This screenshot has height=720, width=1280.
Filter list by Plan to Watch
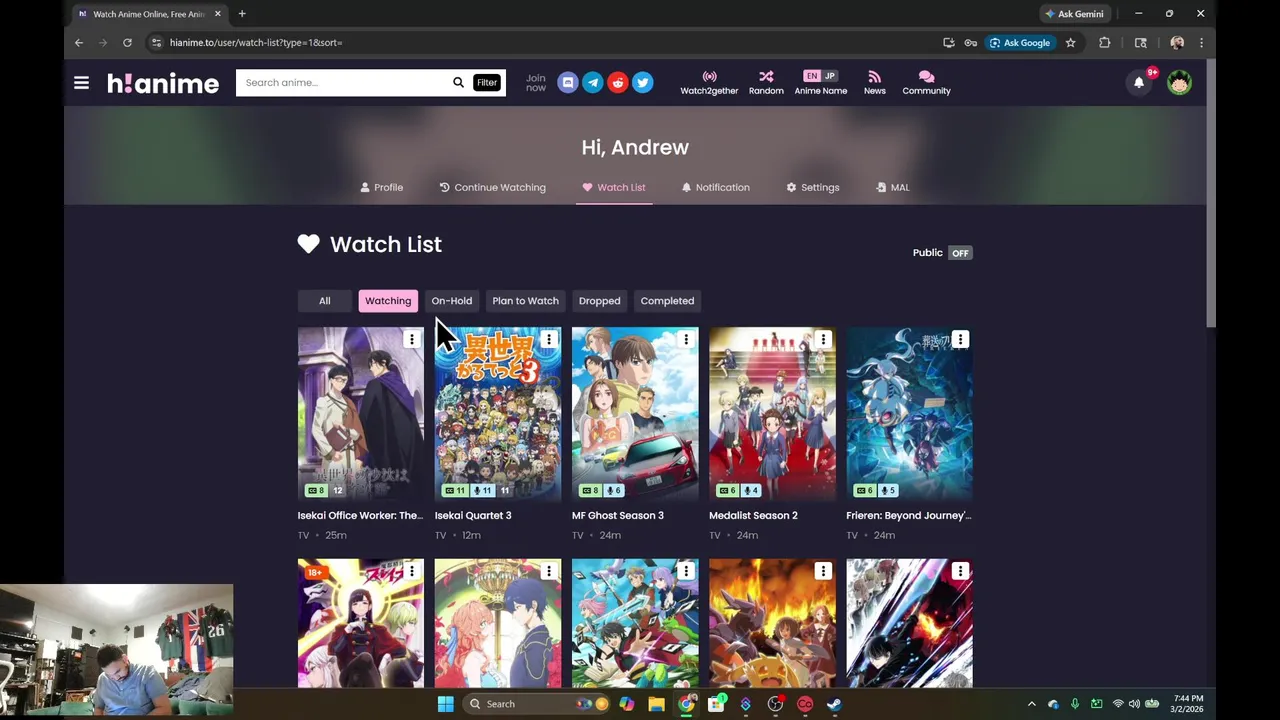tap(525, 301)
